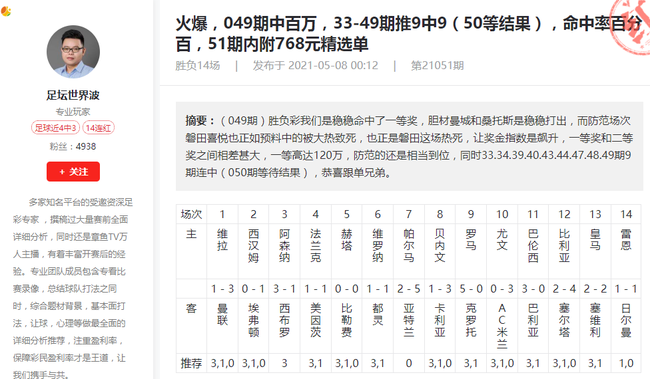
Task: Click the score 0 - 3 under 尤文
Action: pos(502,289)
